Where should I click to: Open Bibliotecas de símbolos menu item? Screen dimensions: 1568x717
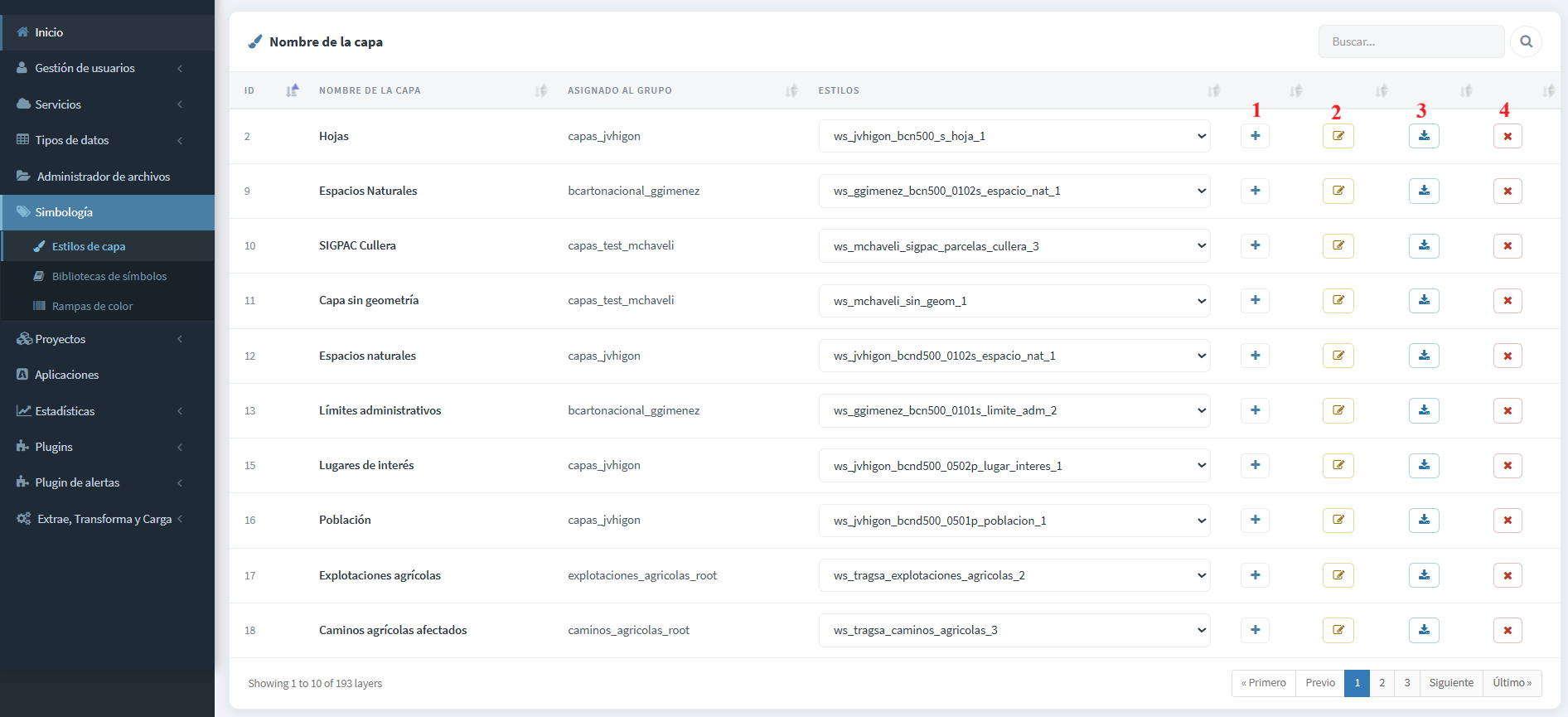109,276
